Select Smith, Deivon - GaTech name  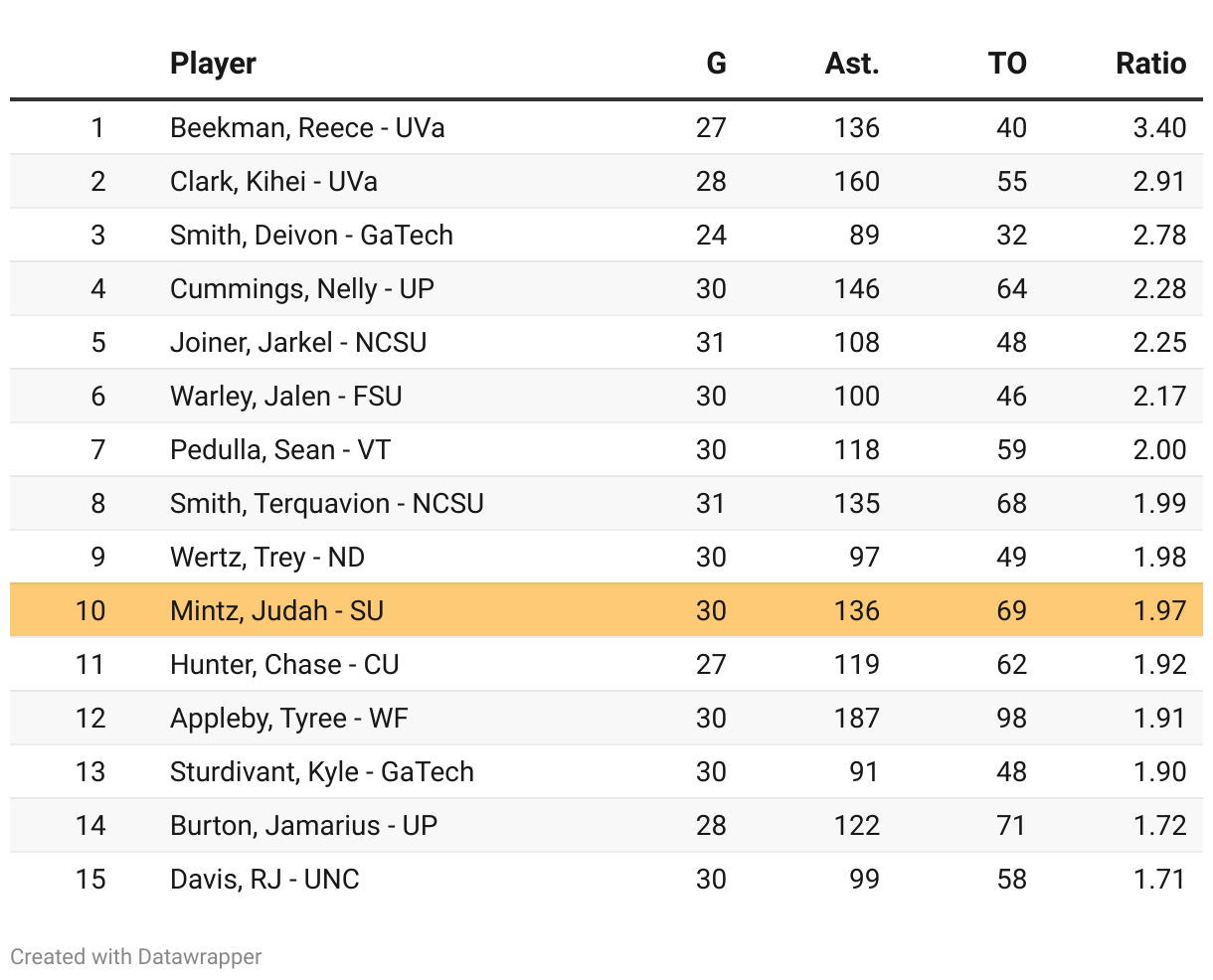pos(311,236)
